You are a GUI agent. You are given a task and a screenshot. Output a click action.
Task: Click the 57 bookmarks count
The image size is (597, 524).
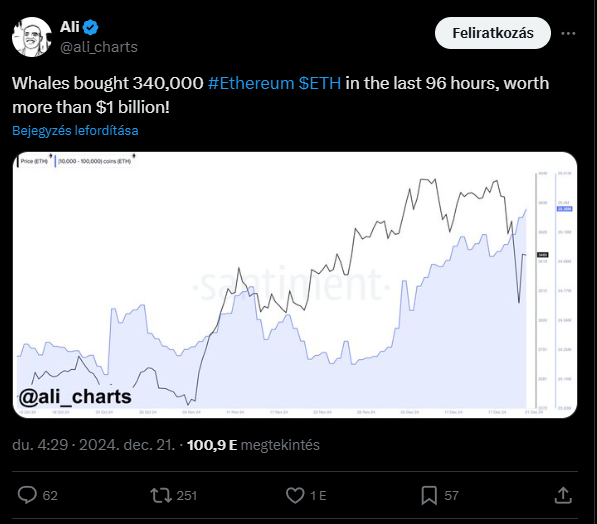coord(451,495)
